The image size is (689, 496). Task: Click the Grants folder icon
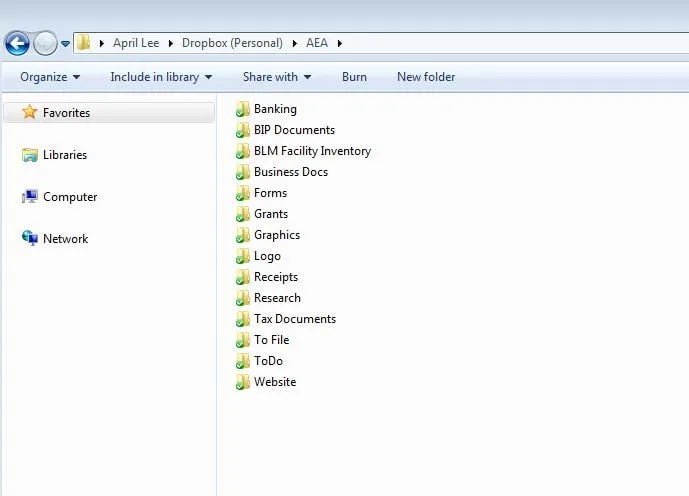[x=243, y=214]
